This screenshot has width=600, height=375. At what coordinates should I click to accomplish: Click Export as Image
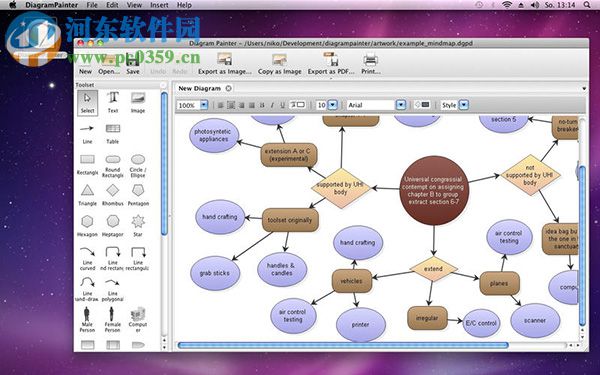pyautogui.click(x=225, y=64)
